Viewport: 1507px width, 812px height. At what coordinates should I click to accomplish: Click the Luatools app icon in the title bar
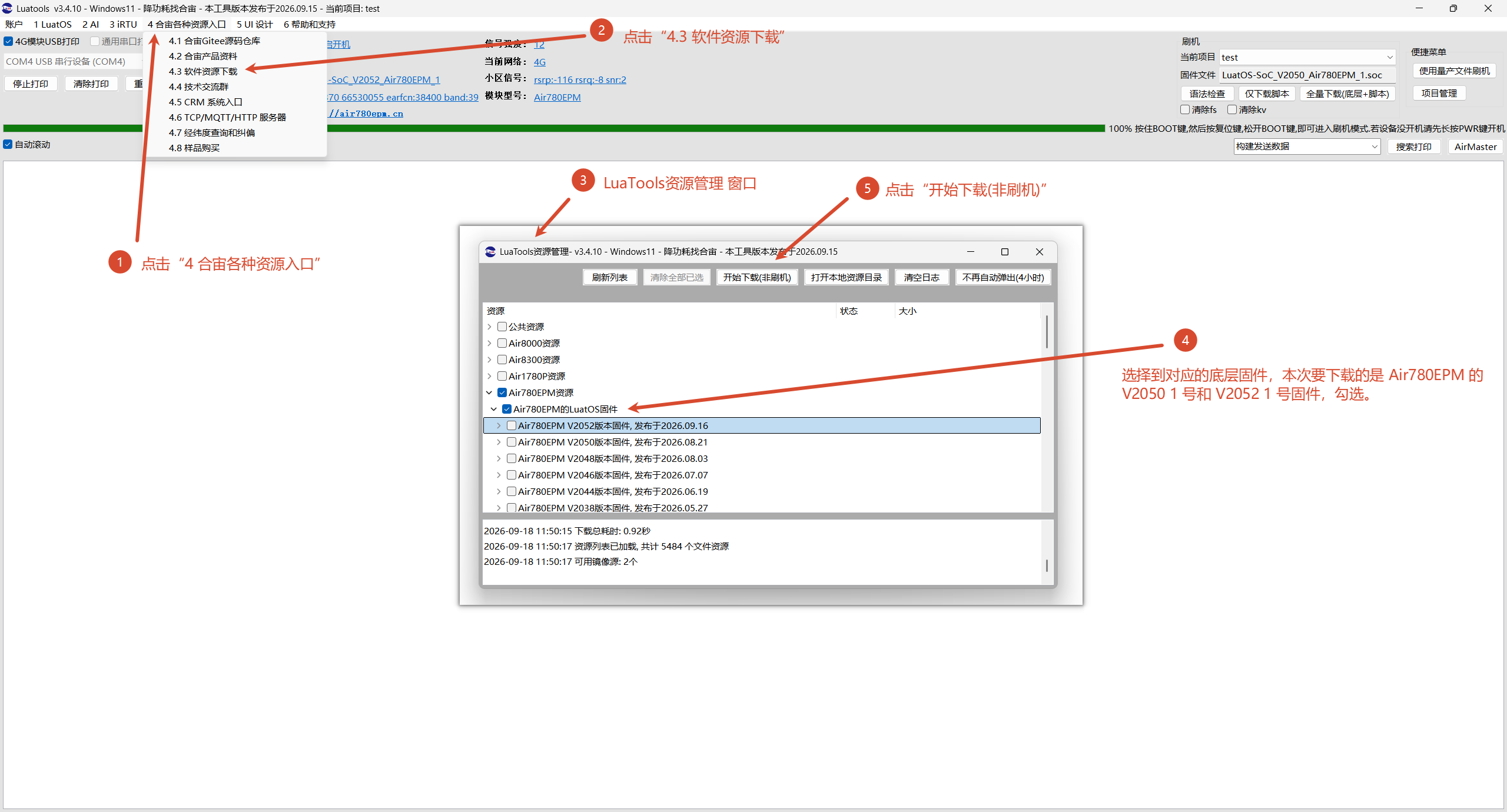point(7,8)
